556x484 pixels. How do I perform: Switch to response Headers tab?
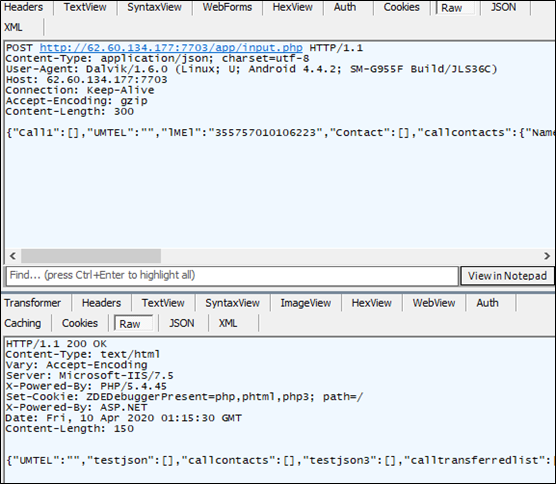(101, 303)
